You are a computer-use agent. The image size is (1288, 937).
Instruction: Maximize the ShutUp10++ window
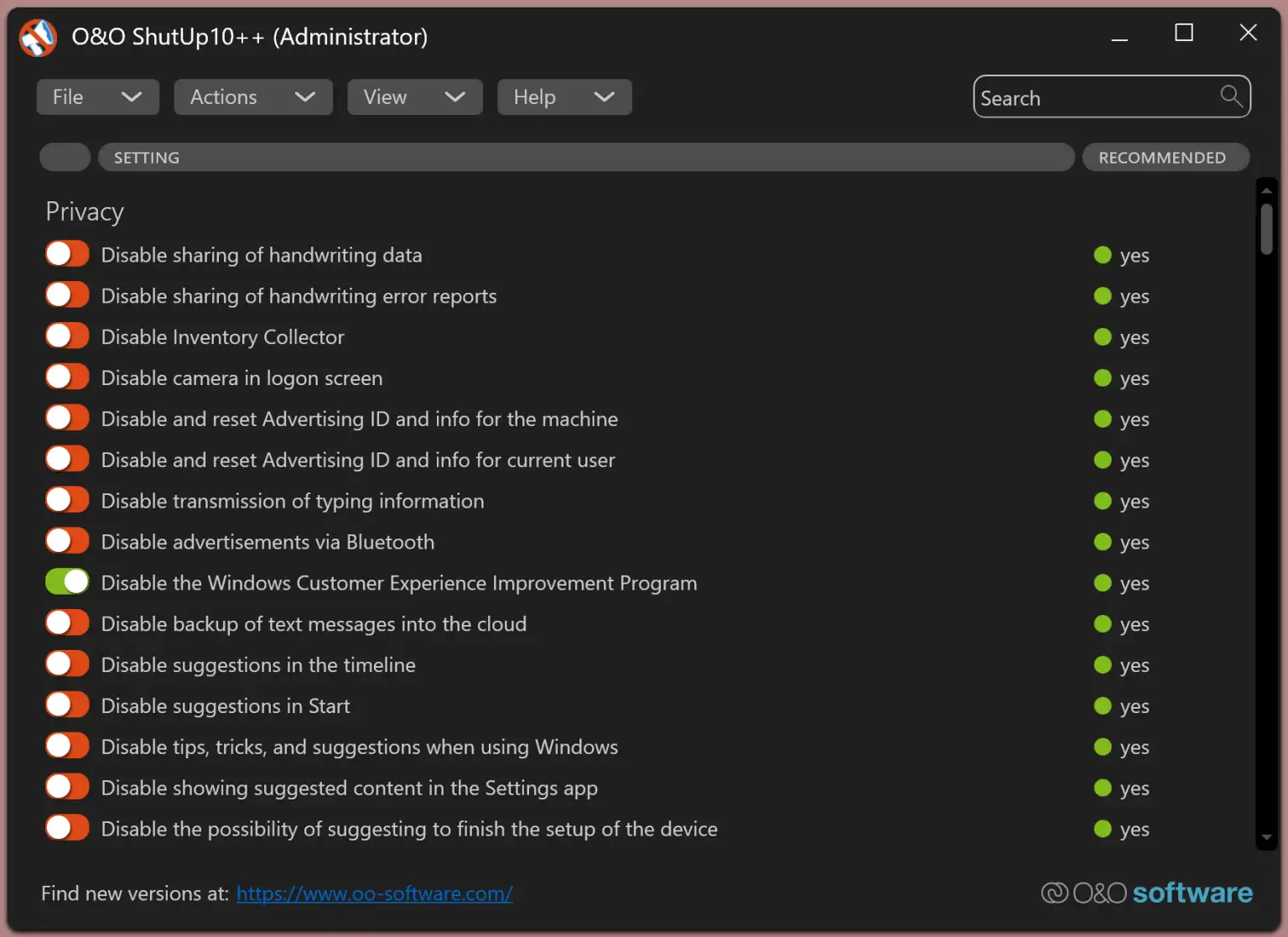(1184, 34)
